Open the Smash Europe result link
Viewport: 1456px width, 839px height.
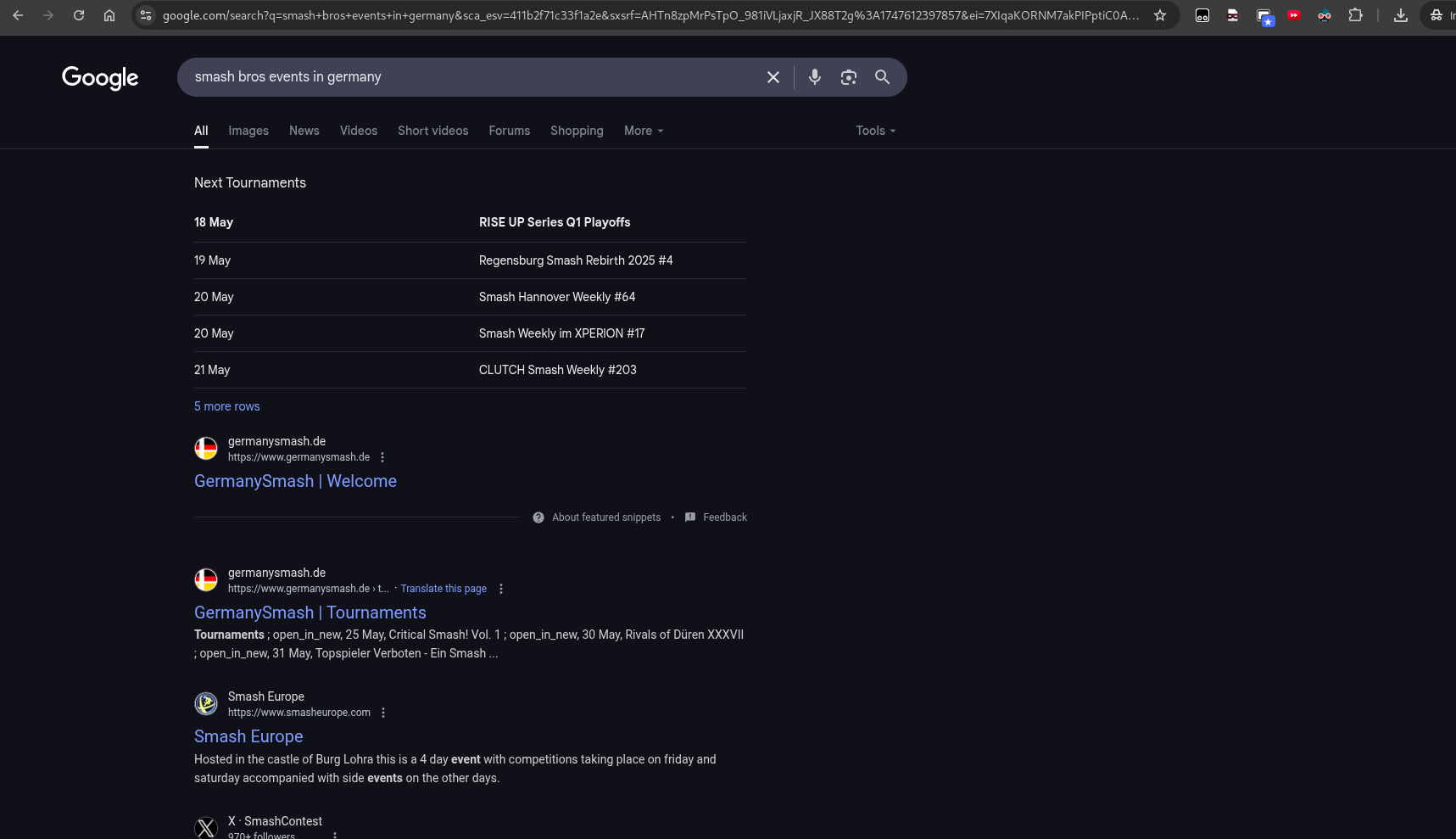(x=248, y=736)
